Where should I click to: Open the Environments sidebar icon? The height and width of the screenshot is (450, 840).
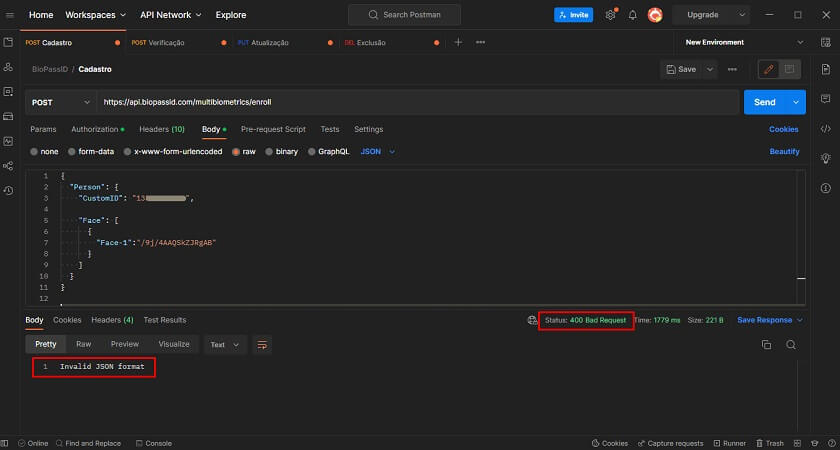[x=8, y=92]
